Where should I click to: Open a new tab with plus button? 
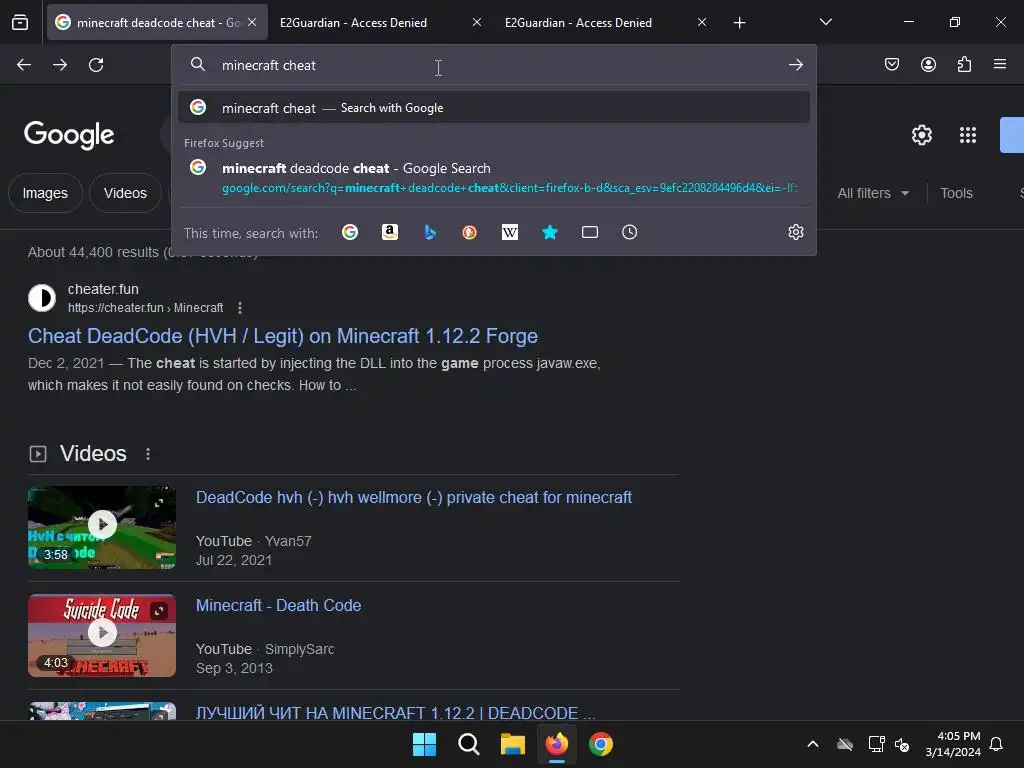click(x=739, y=23)
